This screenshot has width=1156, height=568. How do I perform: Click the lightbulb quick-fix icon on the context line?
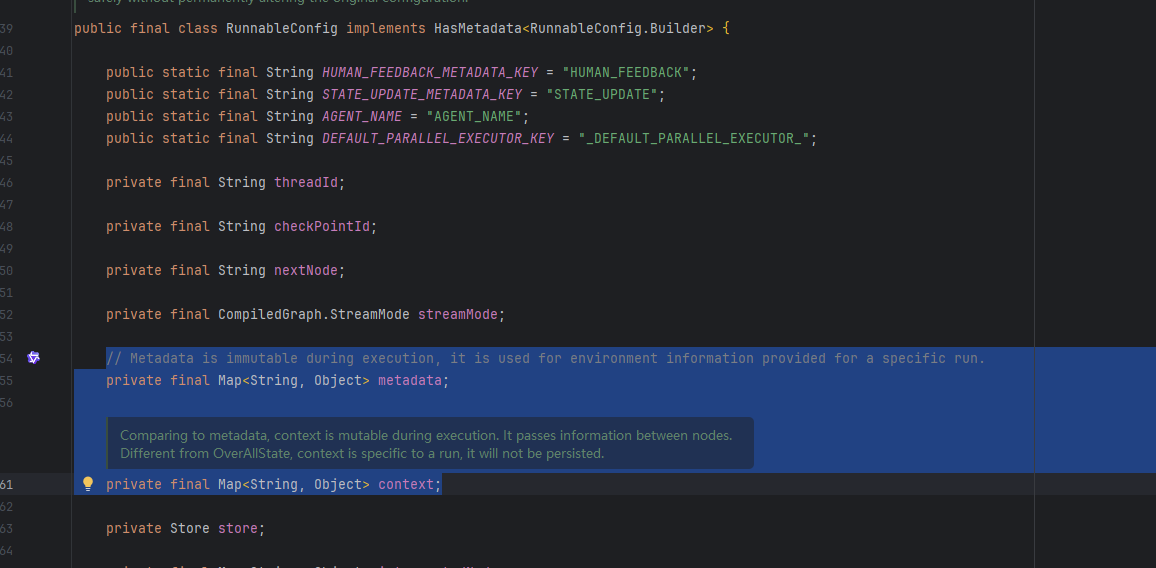(88, 484)
